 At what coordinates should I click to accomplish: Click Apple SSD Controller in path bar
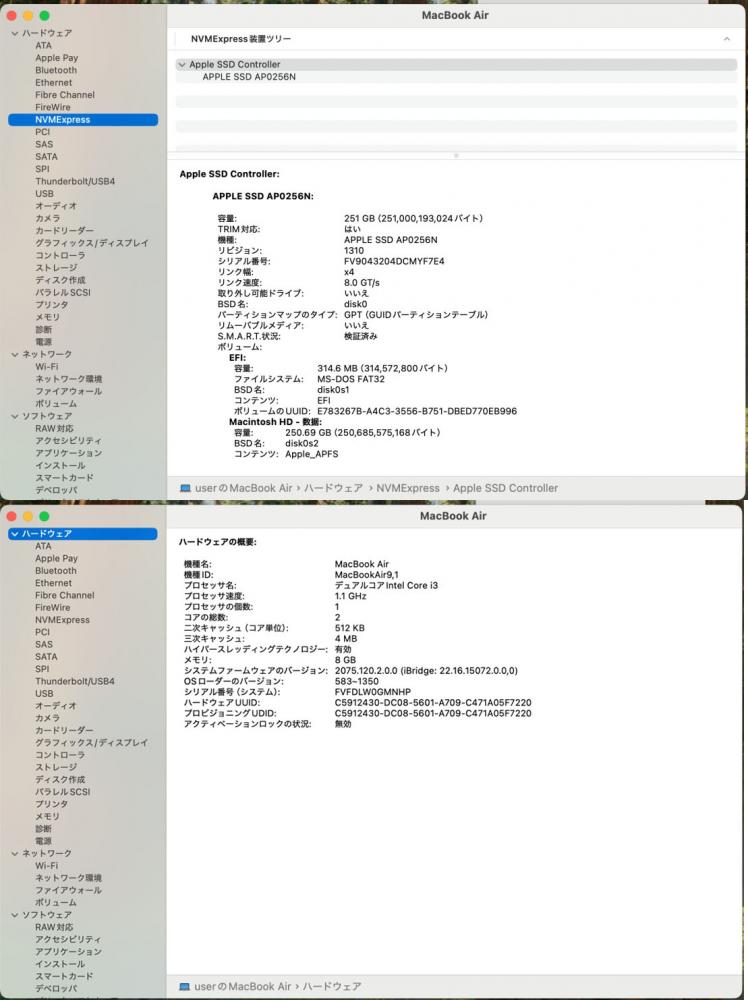pos(505,489)
